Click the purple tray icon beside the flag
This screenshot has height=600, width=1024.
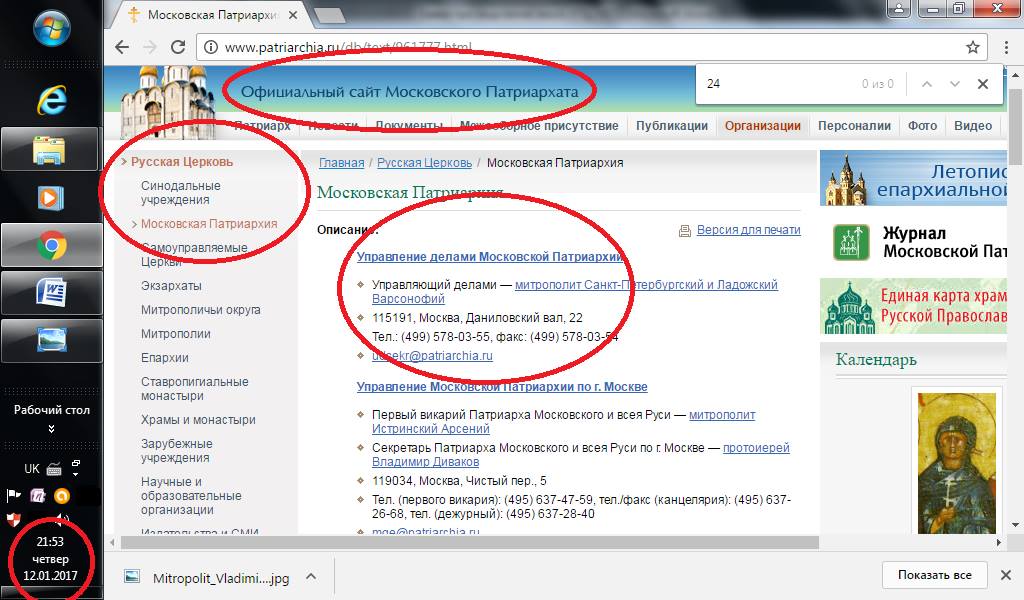pyautogui.click(x=38, y=496)
